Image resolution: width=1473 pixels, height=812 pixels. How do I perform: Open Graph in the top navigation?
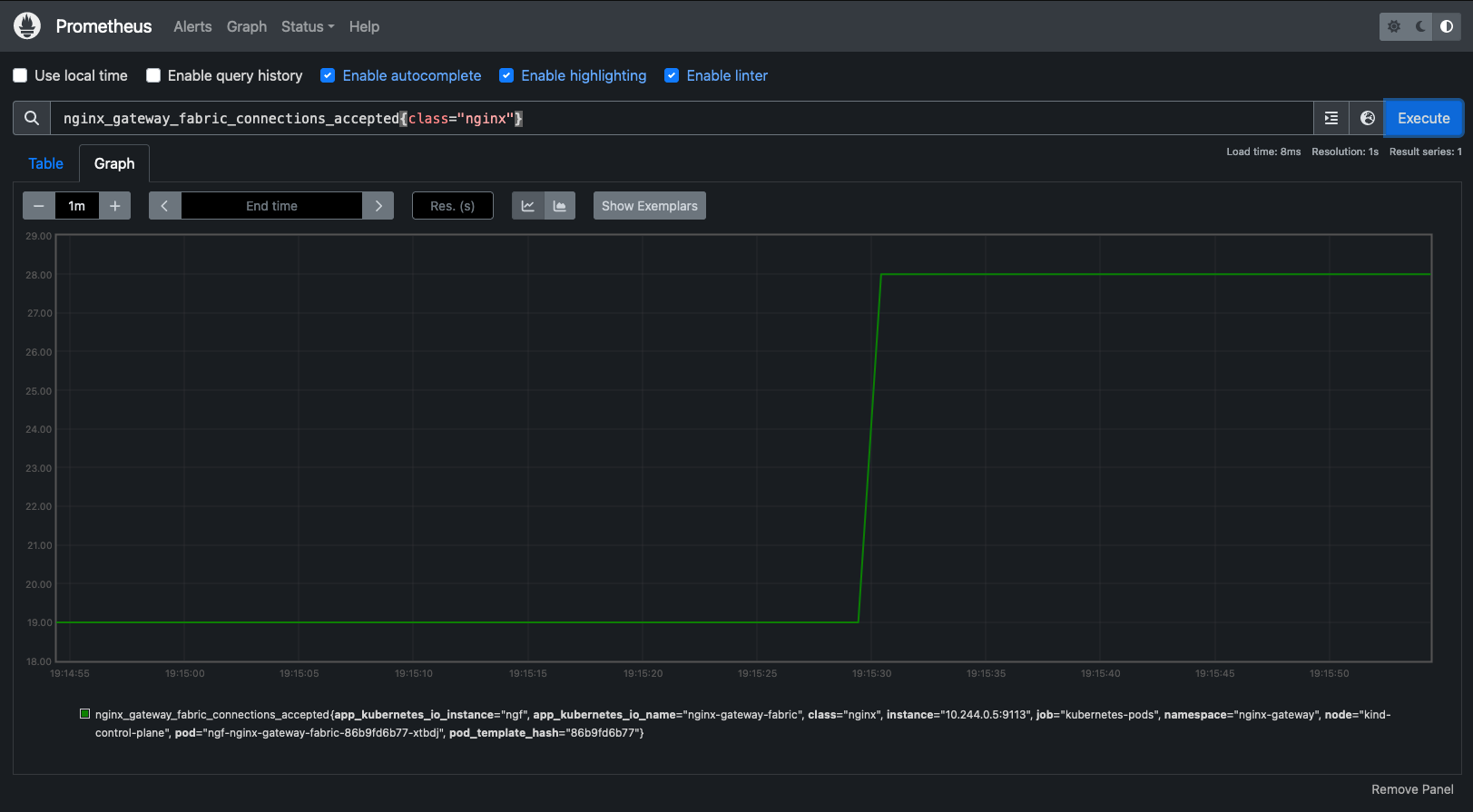247,26
